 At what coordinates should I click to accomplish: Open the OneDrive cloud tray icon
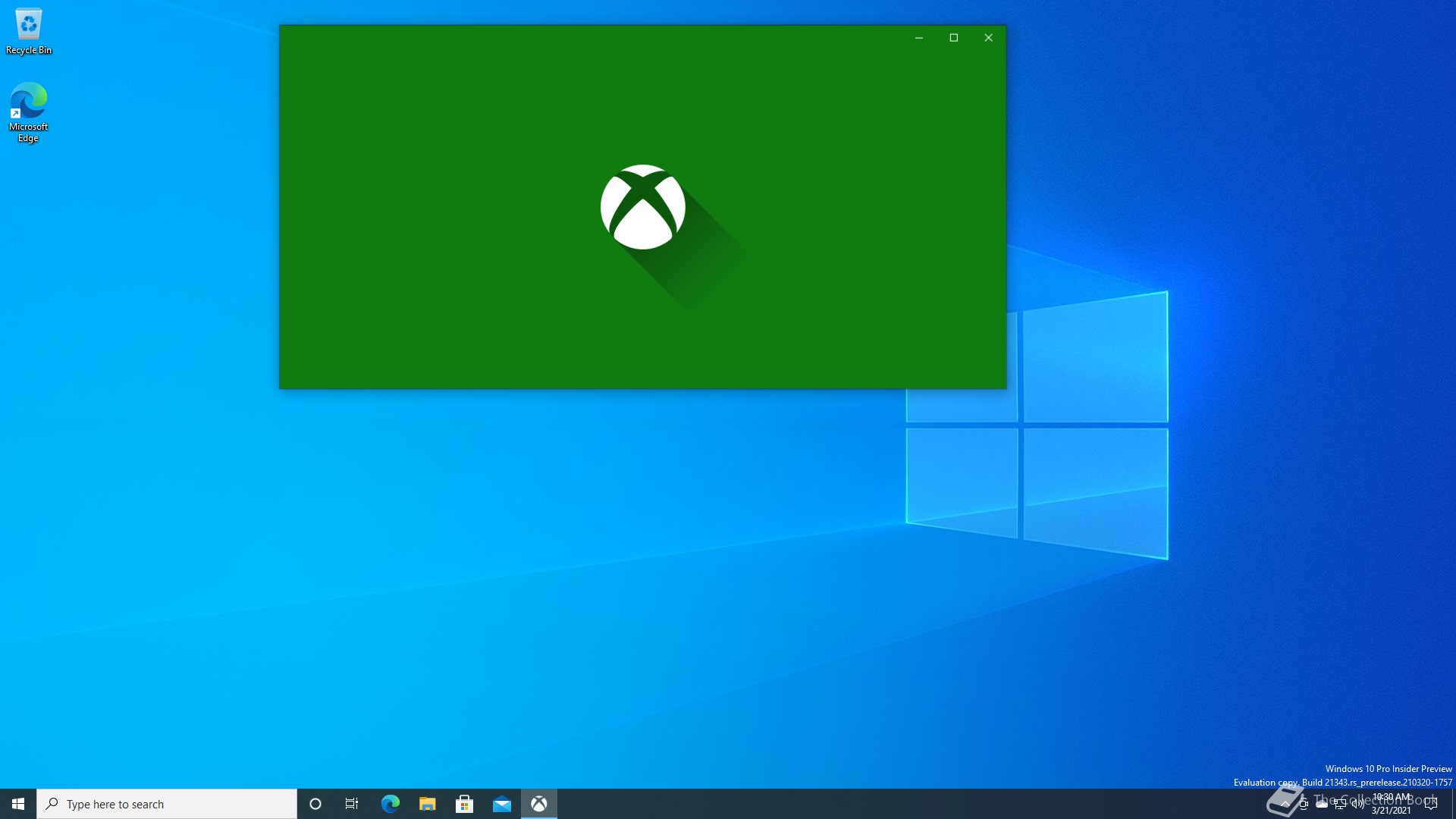coord(1322,804)
